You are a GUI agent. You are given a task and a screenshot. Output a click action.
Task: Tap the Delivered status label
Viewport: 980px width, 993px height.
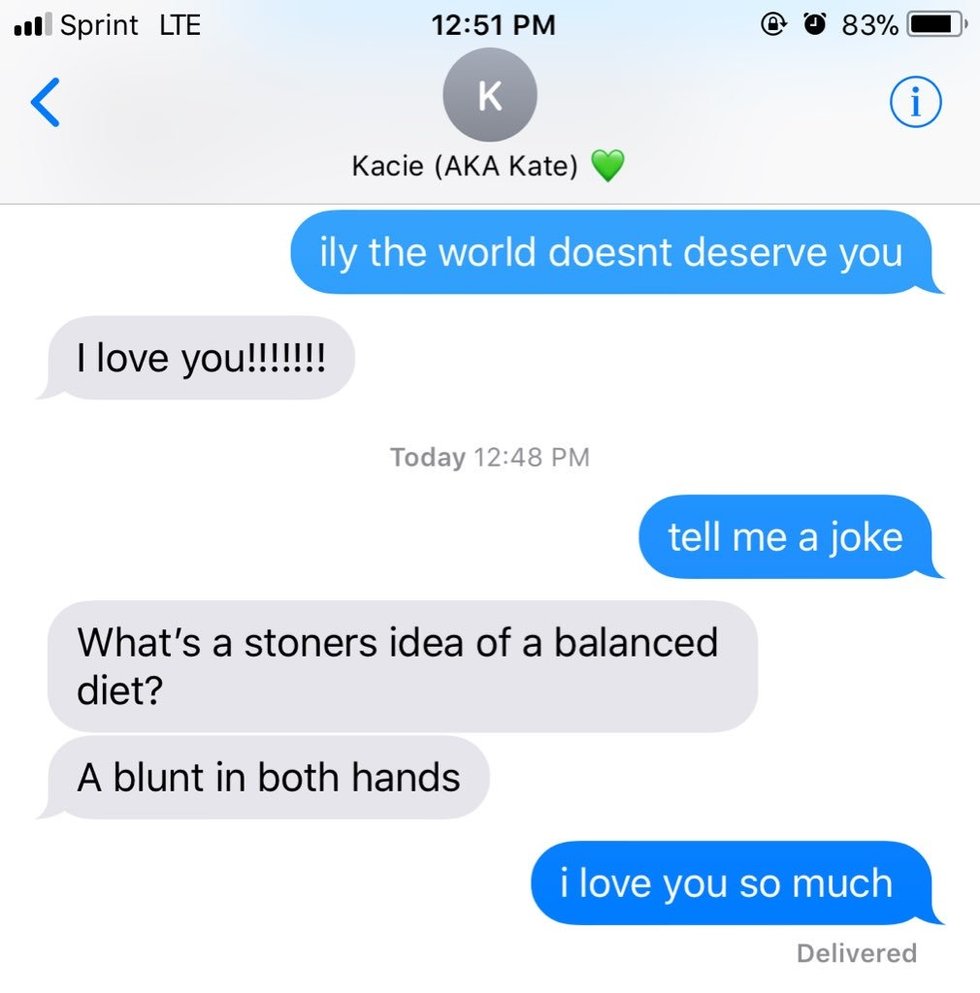click(x=856, y=953)
